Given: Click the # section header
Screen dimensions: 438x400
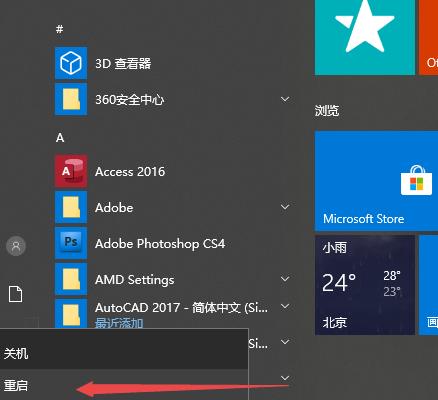Looking at the screenshot, I should click(x=60, y=29).
